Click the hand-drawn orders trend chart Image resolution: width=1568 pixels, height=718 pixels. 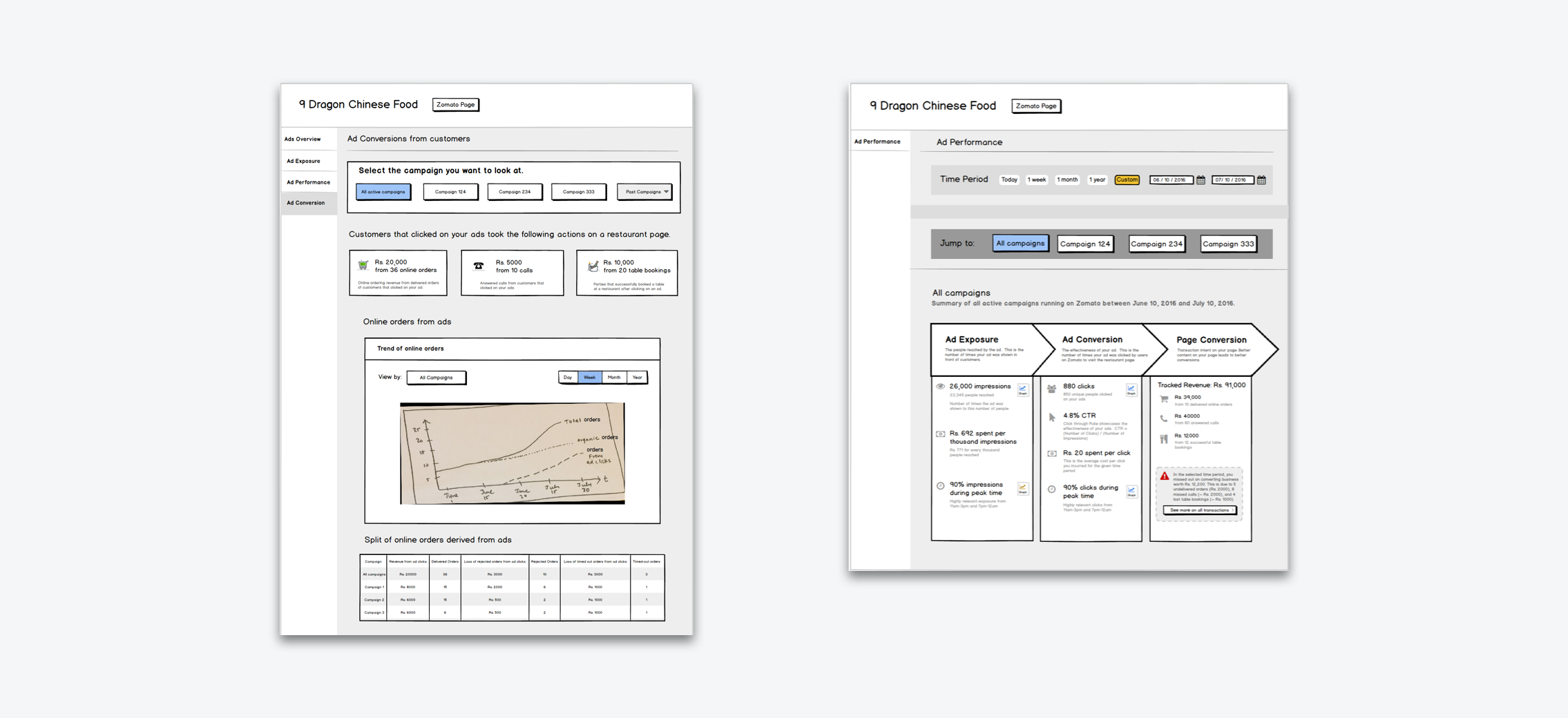(x=512, y=453)
